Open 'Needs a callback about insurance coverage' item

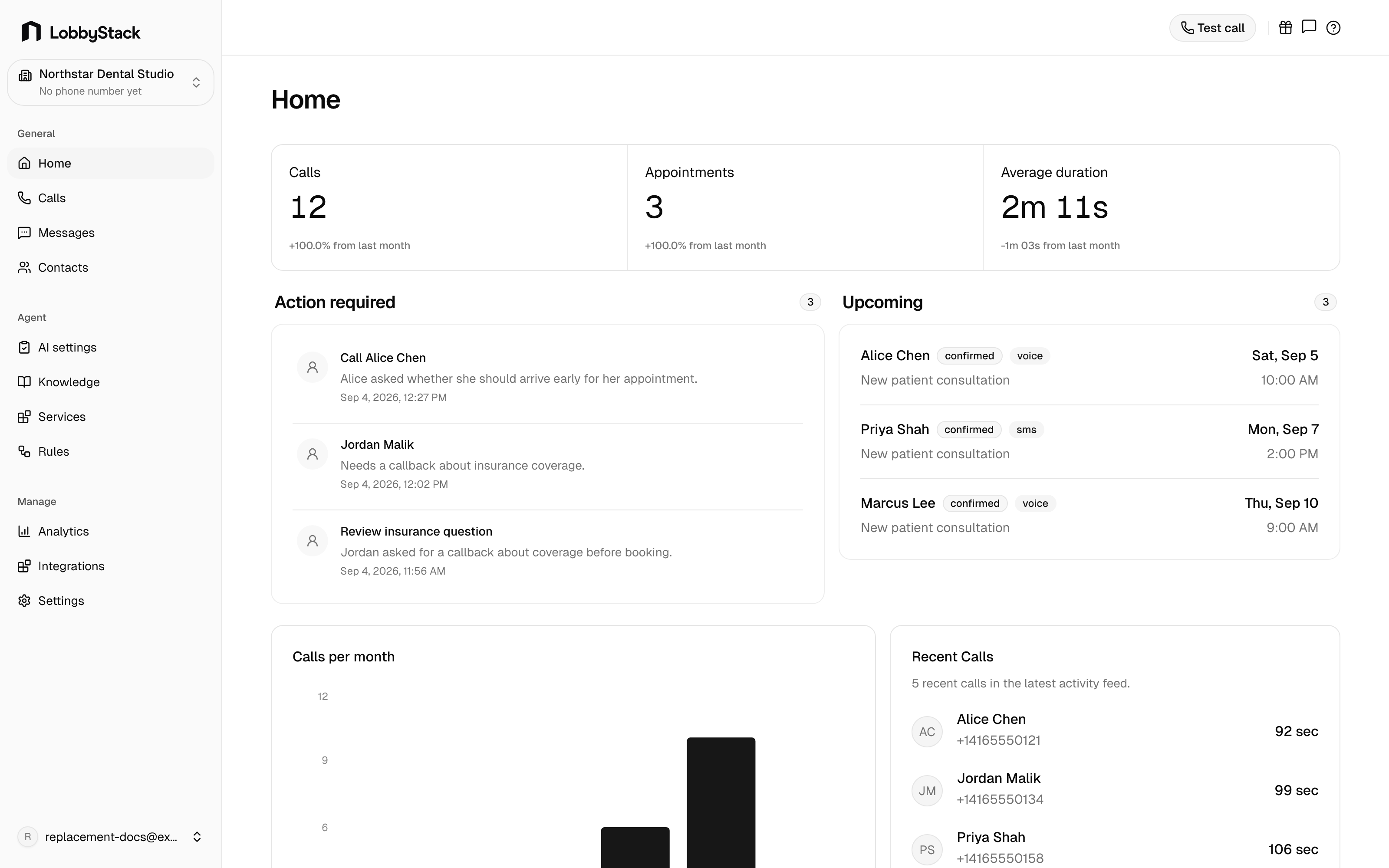pos(462,466)
